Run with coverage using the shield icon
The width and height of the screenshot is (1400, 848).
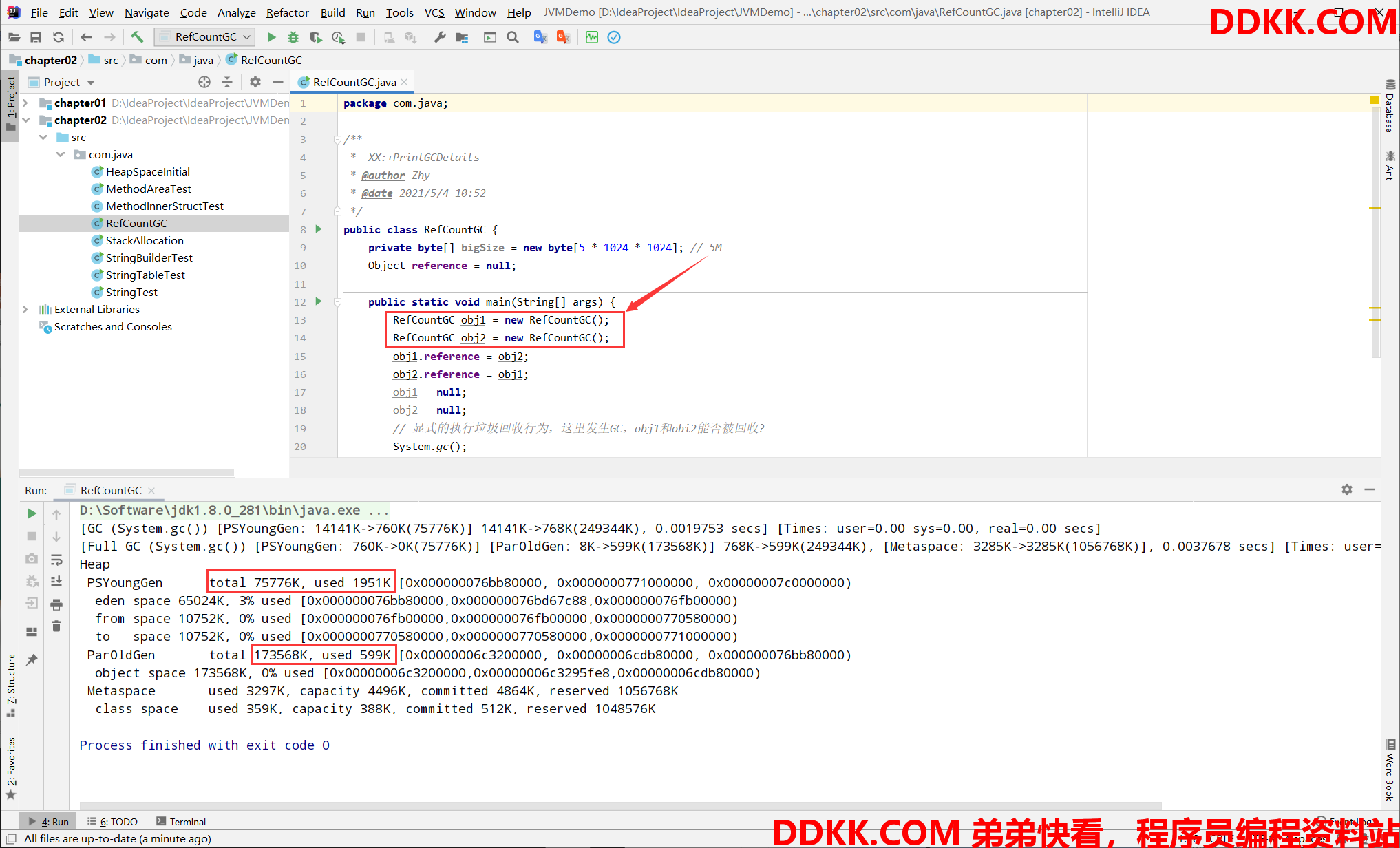click(x=315, y=37)
